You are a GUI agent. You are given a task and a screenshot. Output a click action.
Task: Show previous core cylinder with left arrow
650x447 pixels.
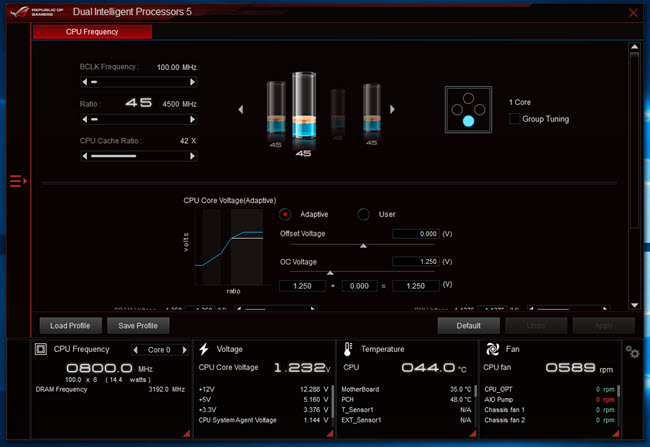pos(241,109)
